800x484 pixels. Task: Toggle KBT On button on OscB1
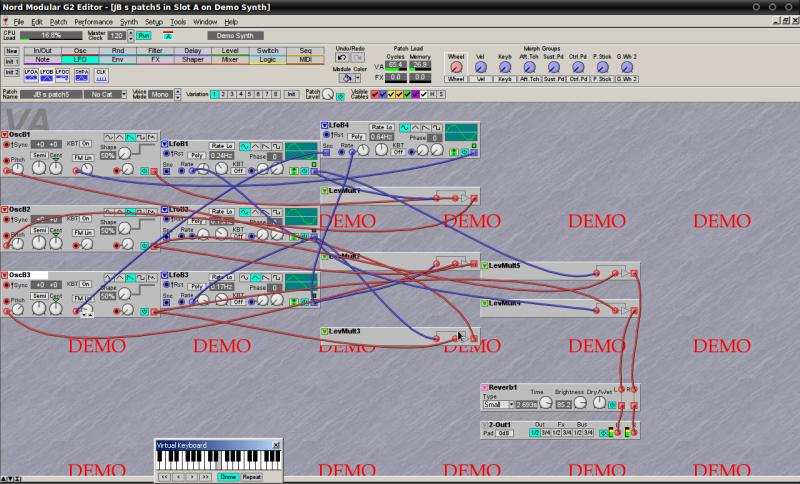[x=86, y=144]
